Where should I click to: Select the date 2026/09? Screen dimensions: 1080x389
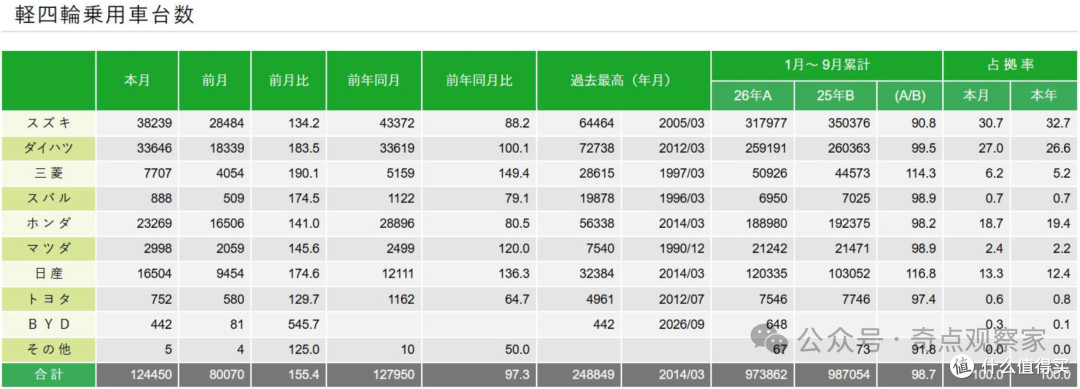point(681,324)
